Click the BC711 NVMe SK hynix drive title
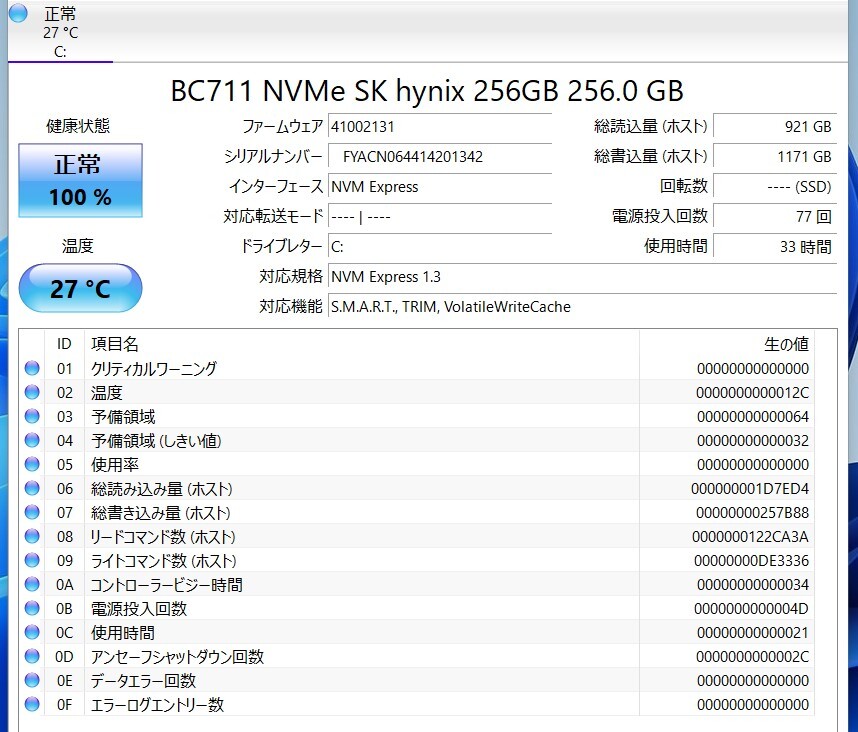Image resolution: width=858 pixels, height=732 pixels. [x=427, y=90]
